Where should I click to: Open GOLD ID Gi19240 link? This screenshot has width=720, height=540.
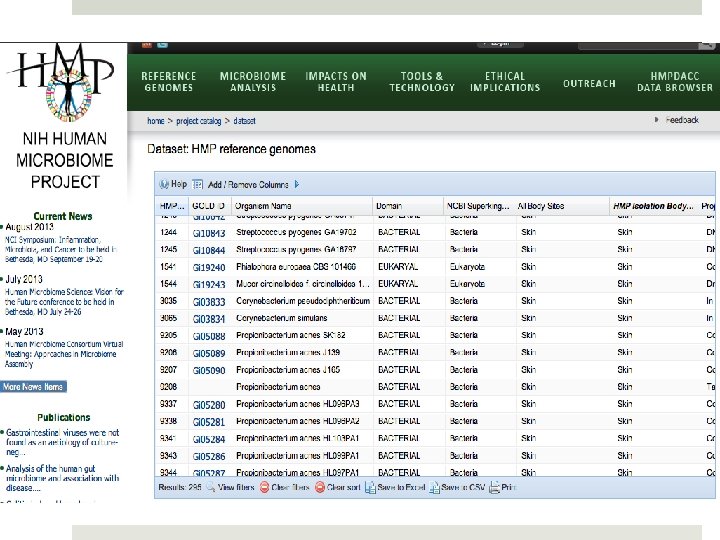tap(209, 268)
